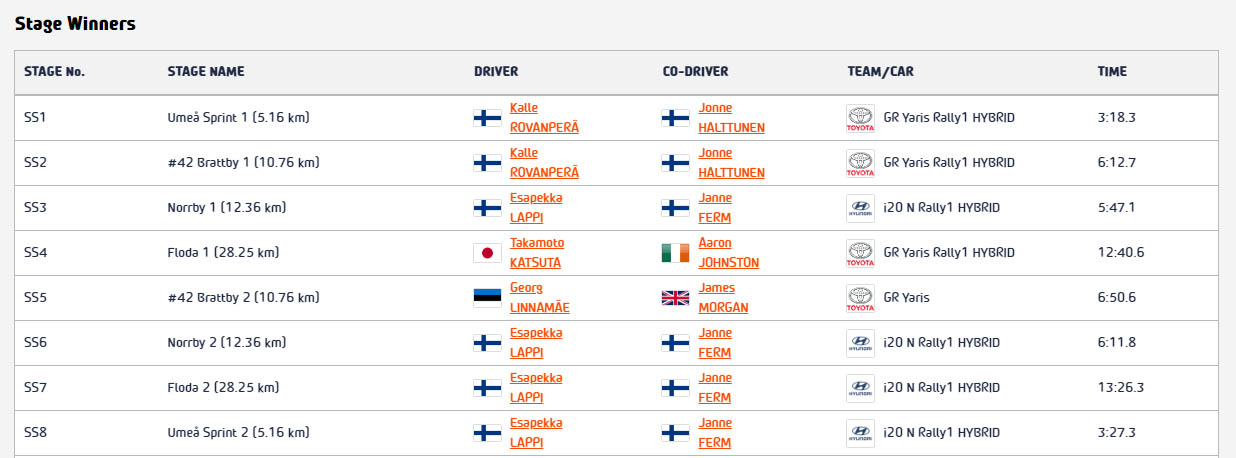Open Takamoto Katsuta driver profile link
The width and height of the screenshot is (1236, 458).
point(537,253)
